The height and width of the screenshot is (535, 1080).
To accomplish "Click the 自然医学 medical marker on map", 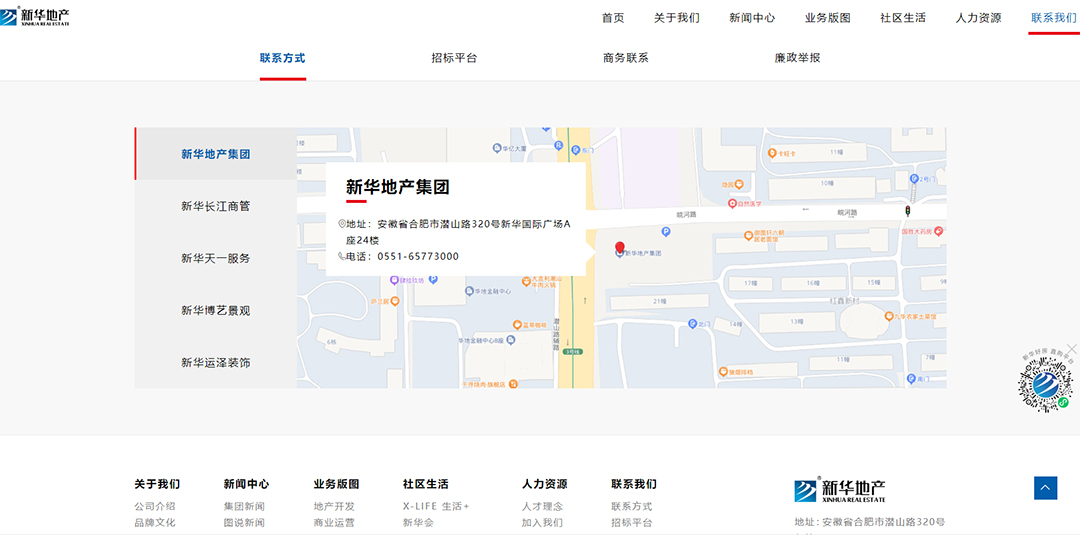I will (x=732, y=203).
